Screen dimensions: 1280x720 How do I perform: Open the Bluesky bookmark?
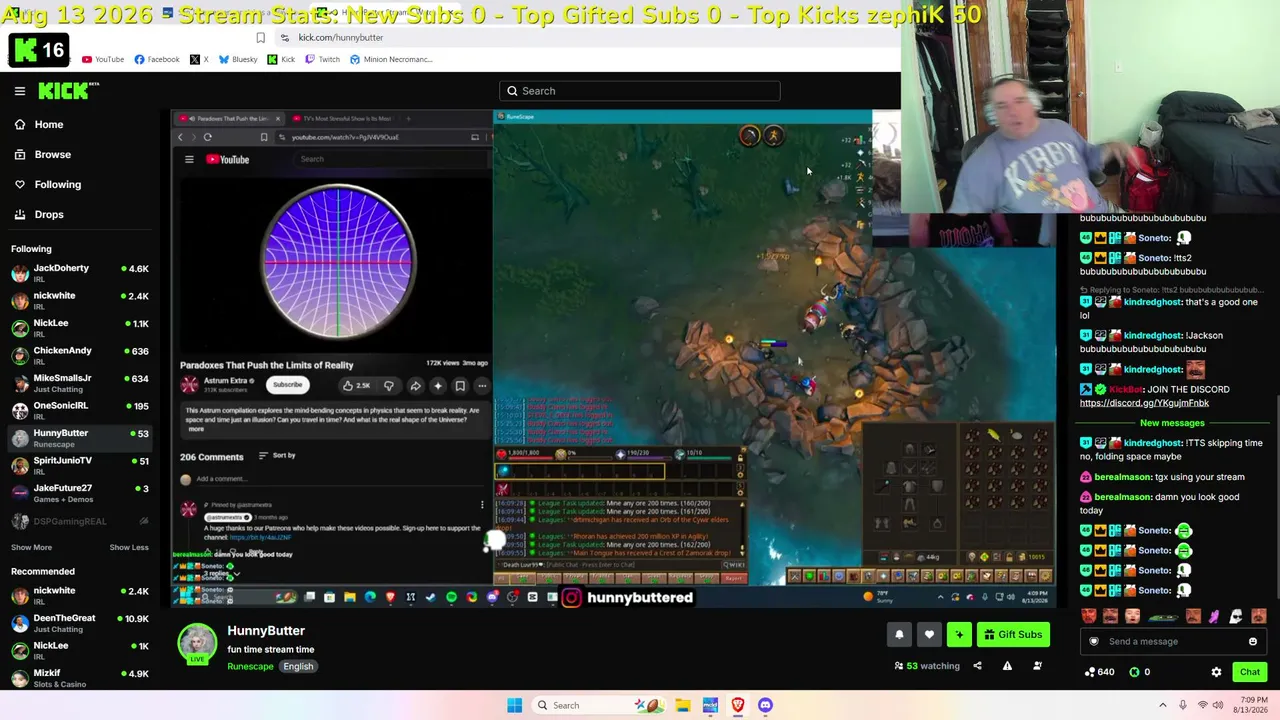coord(238,60)
